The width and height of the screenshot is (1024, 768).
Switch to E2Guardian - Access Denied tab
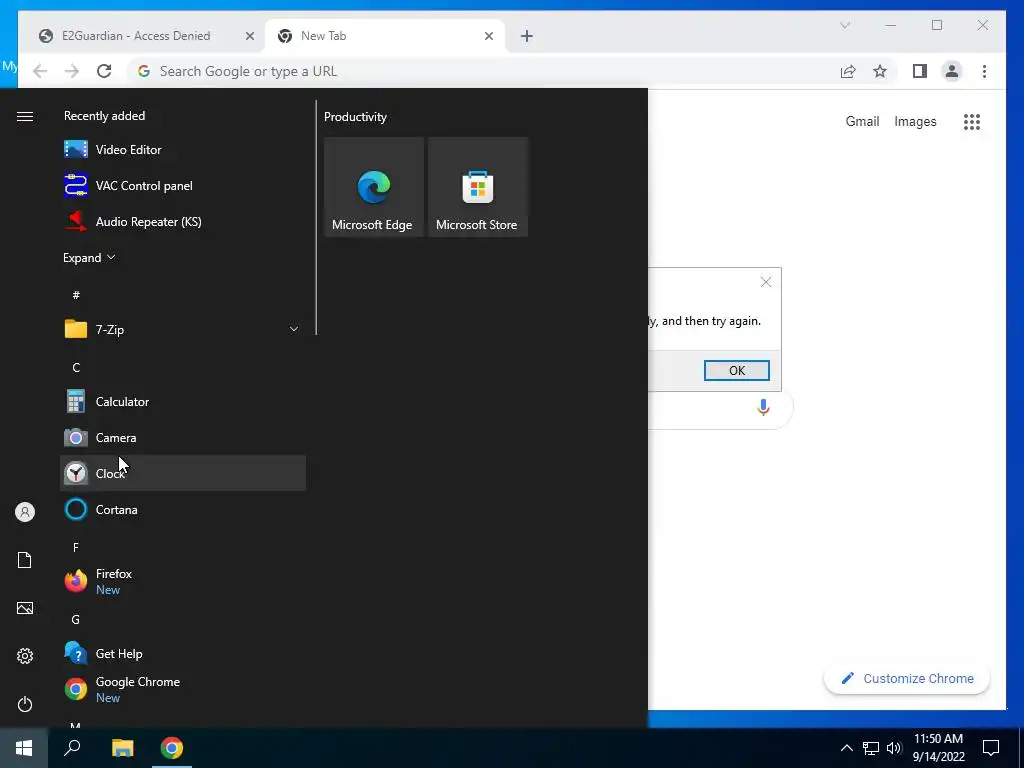[142, 36]
